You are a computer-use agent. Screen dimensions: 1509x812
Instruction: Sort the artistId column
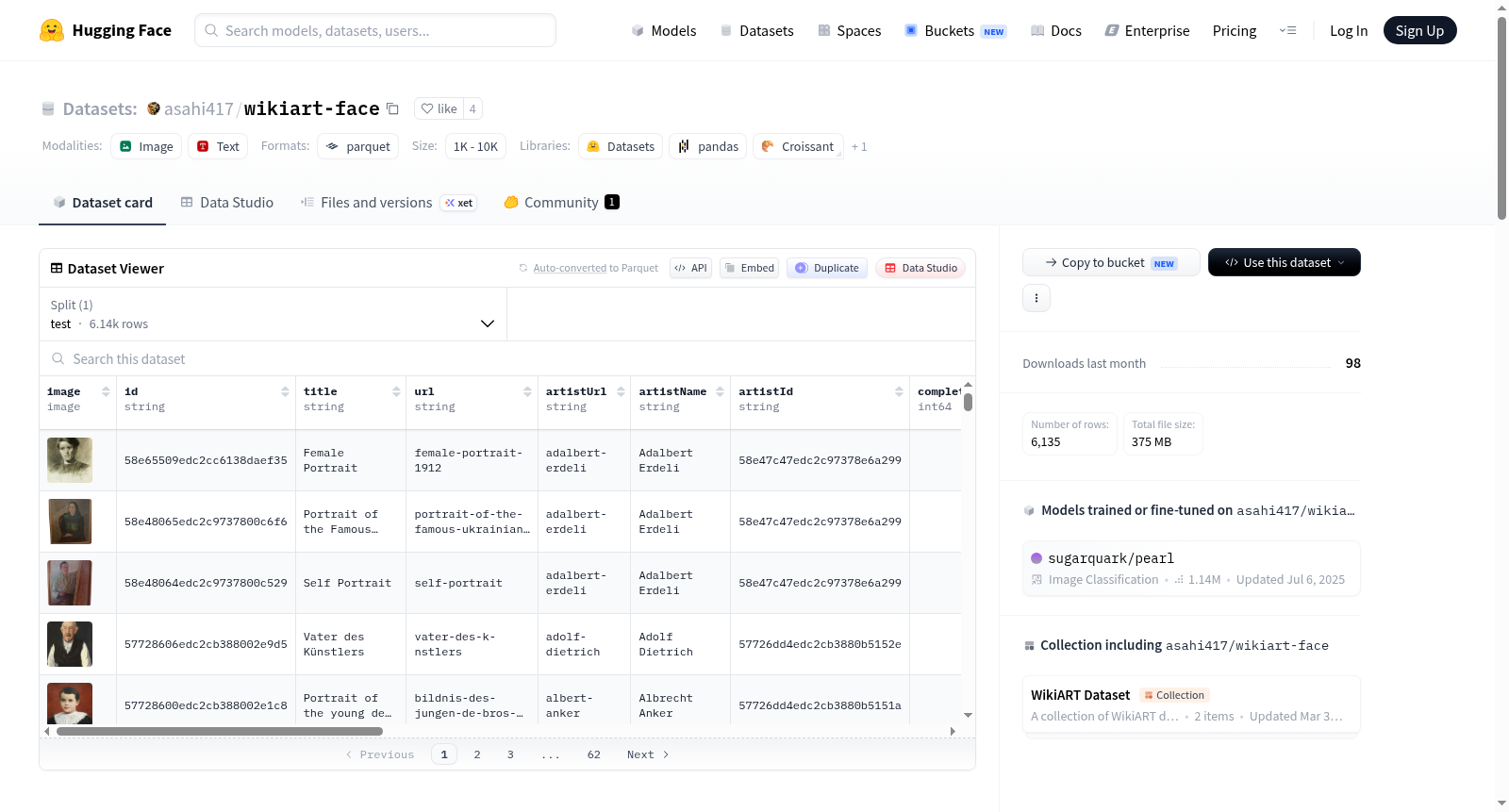click(x=899, y=391)
